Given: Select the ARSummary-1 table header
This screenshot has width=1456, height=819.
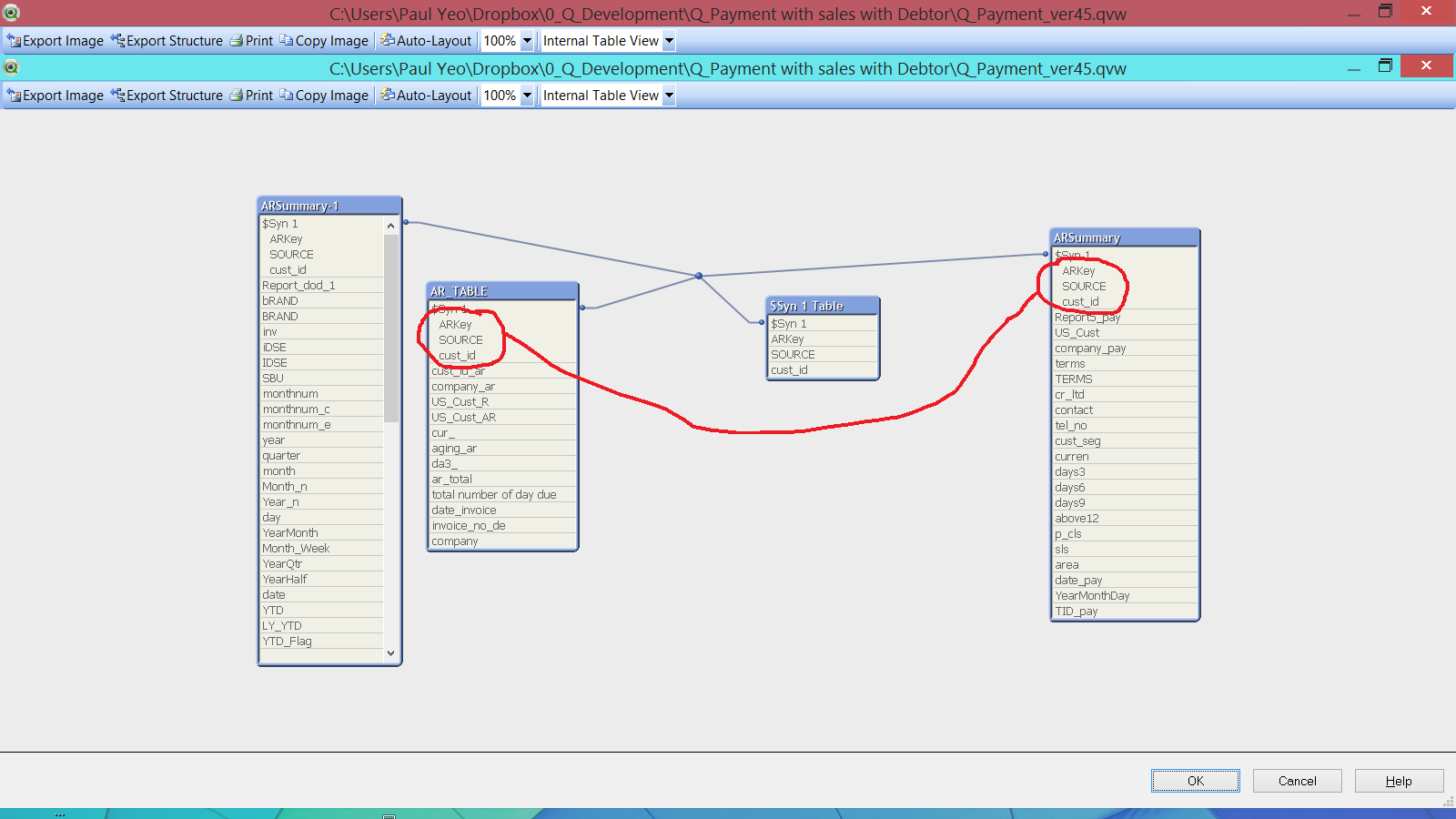Looking at the screenshot, I should click(329, 206).
